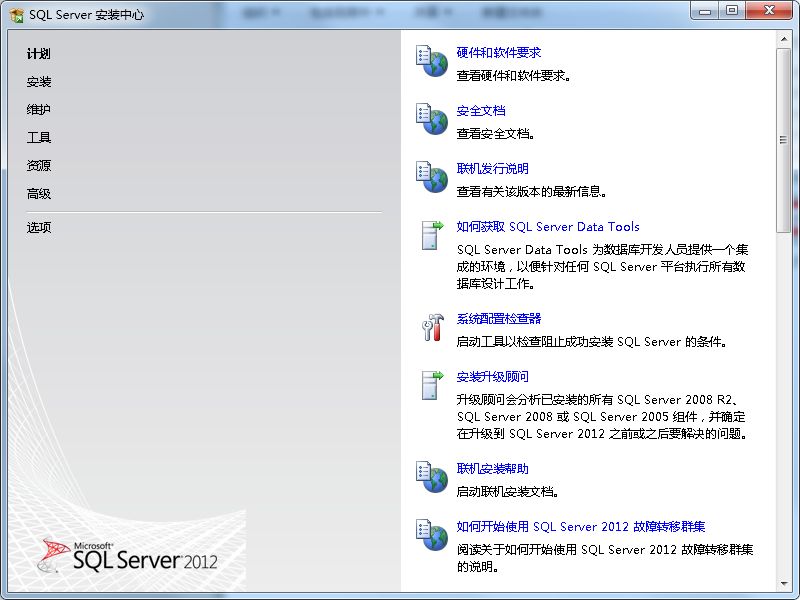The image size is (800, 600).
Task: Click the description text 查看硬件和软件要求。
Action: [x=514, y=76]
